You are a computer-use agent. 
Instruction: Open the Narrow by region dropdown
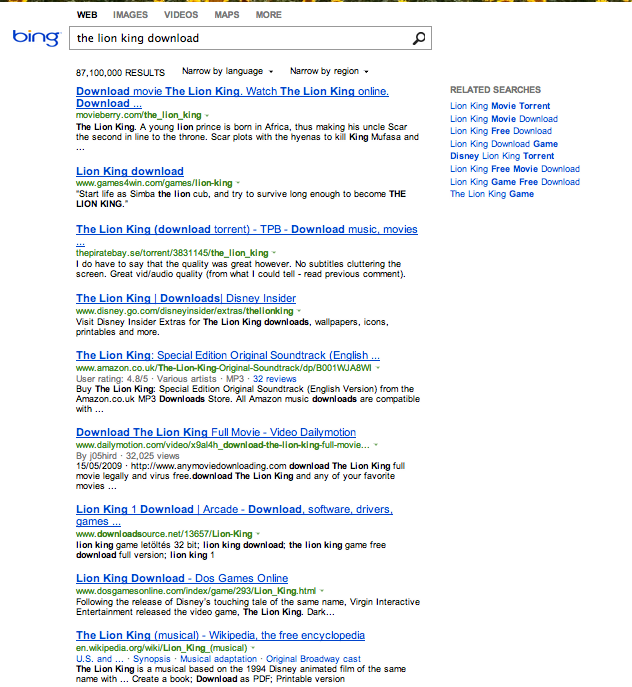pos(329,71)
